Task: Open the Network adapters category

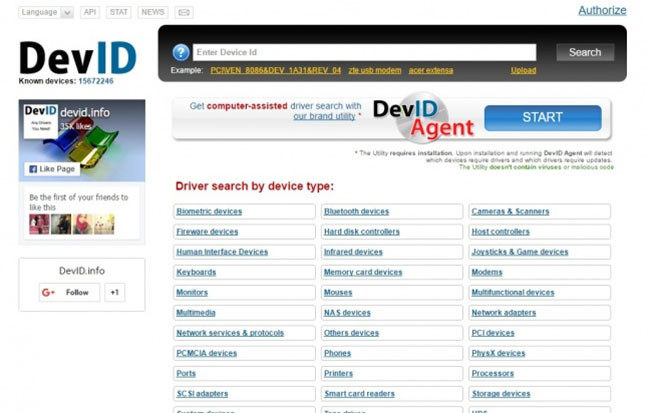Action: pyautogui.click(x=503, y=313)
